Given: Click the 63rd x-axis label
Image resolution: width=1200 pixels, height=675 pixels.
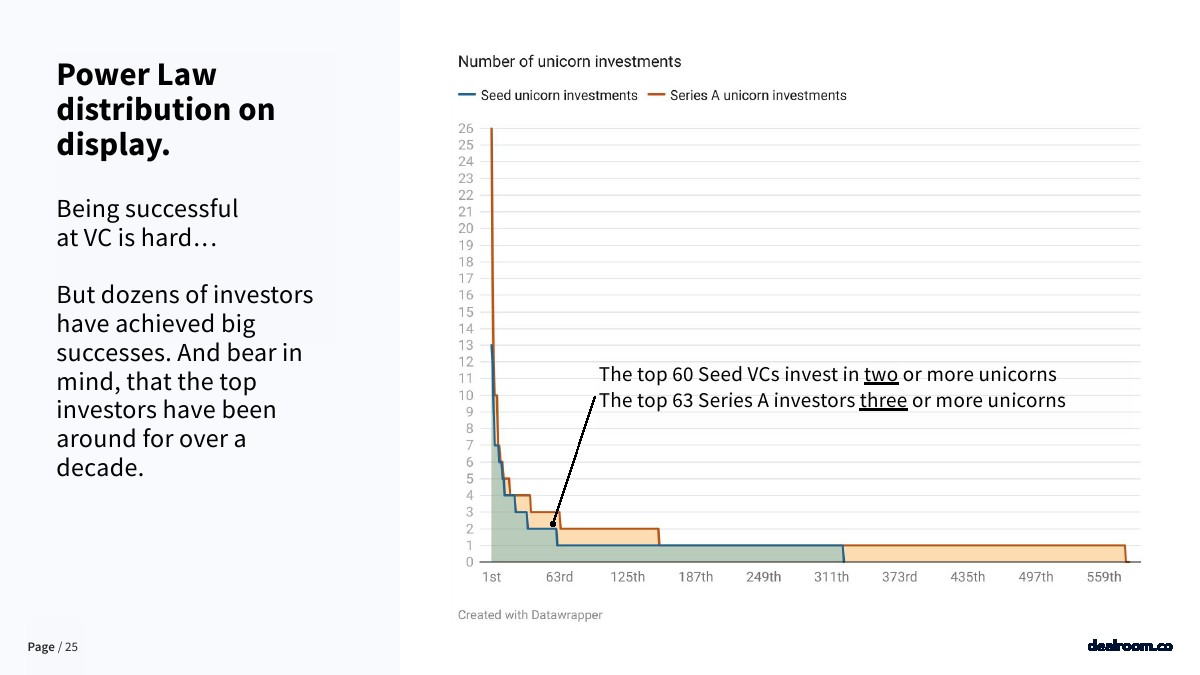Looking at the screenshot, I should (x=559, y=577).
